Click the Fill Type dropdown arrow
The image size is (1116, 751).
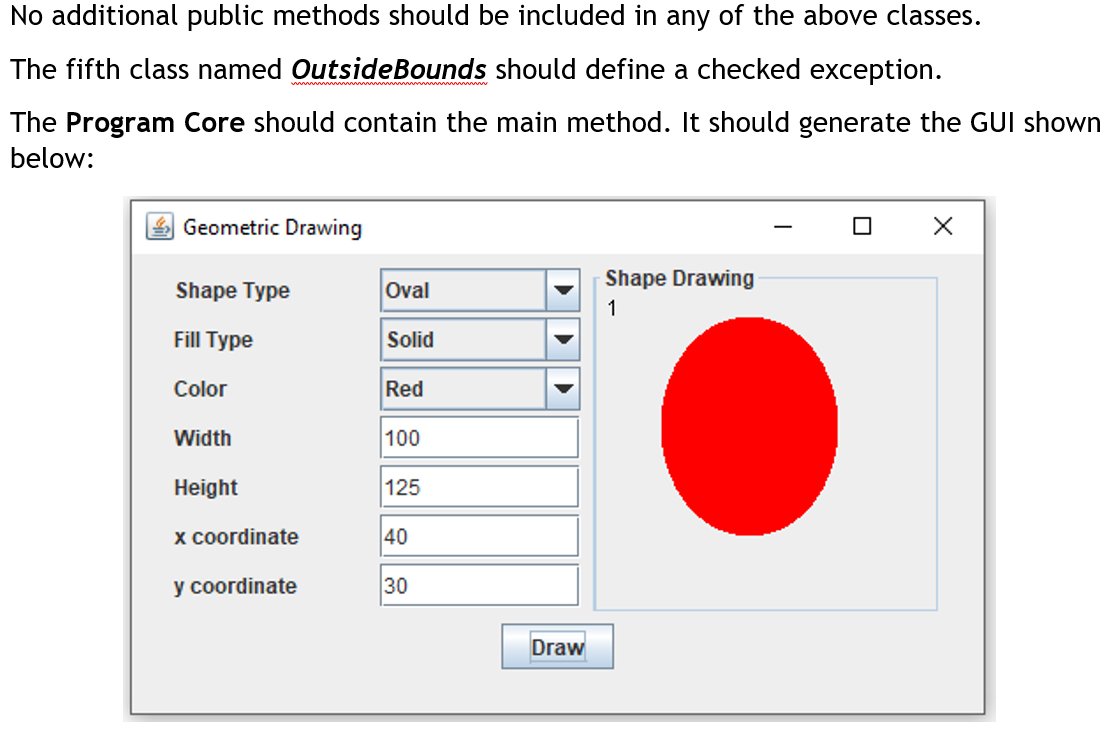coord(565,340)
